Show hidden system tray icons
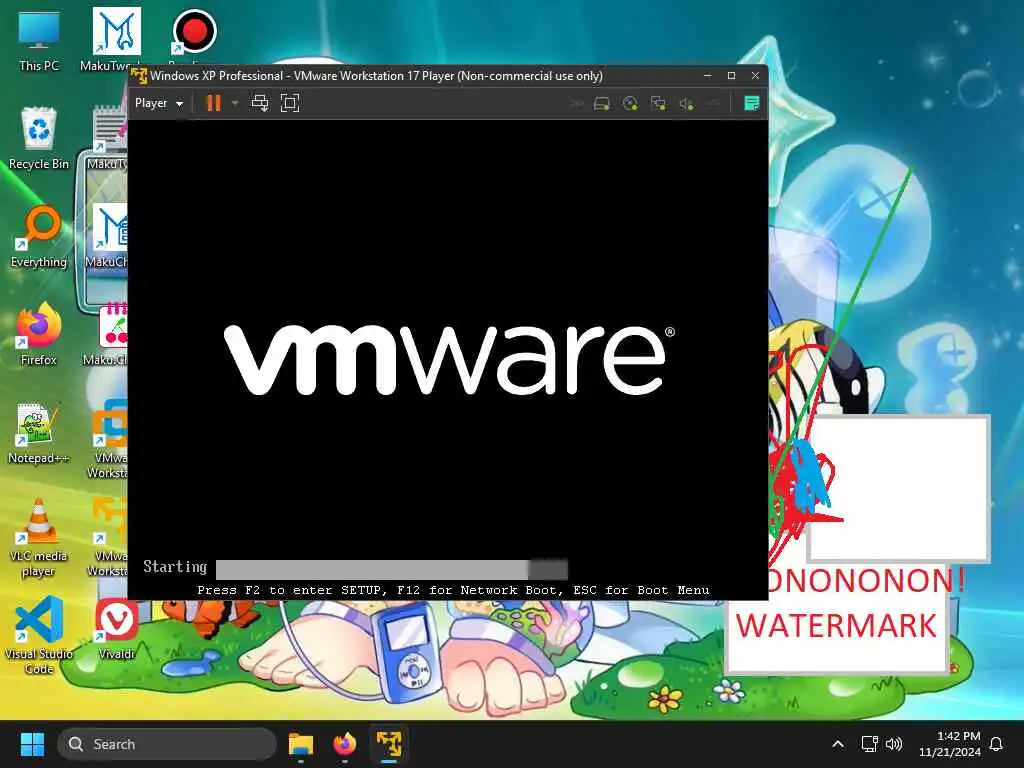 click(838, 744)
